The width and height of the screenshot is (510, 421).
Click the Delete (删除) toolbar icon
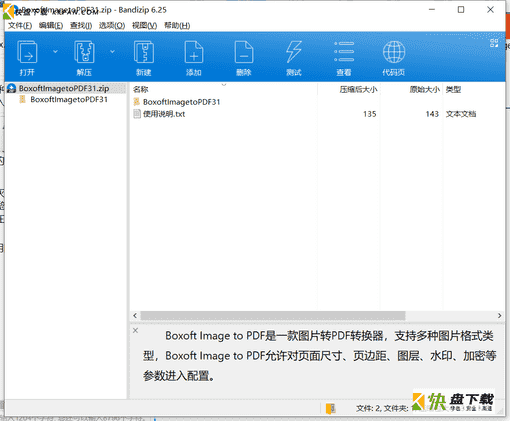pos(244,52)
